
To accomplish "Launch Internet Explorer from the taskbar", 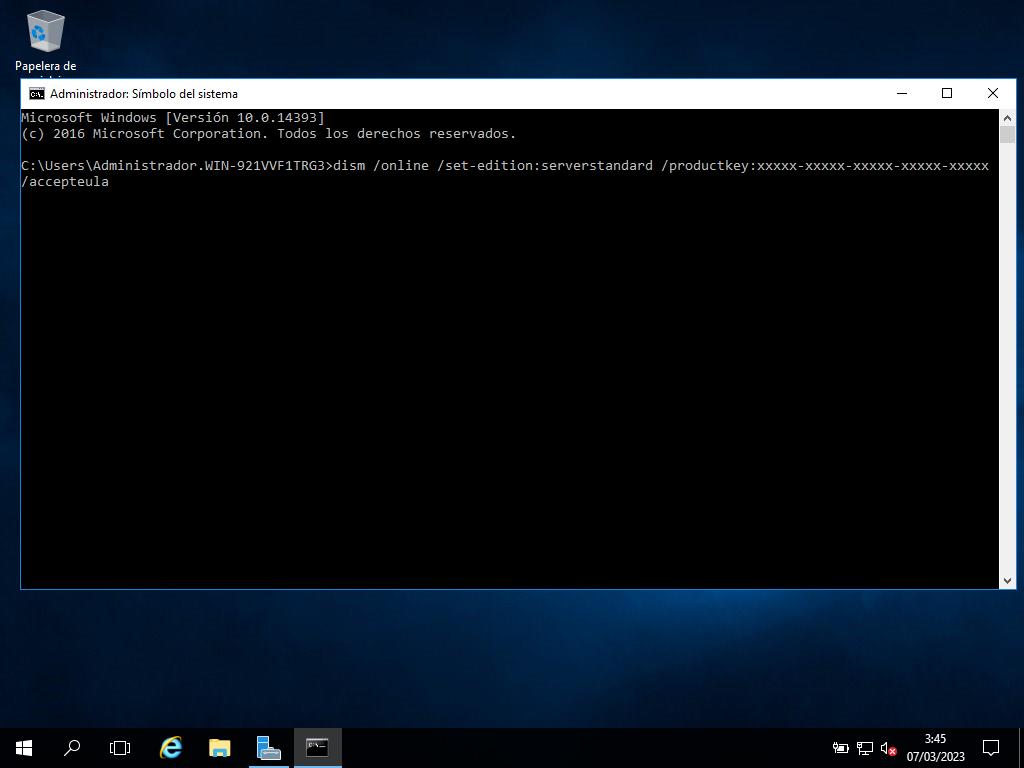I will pos(171,747).
